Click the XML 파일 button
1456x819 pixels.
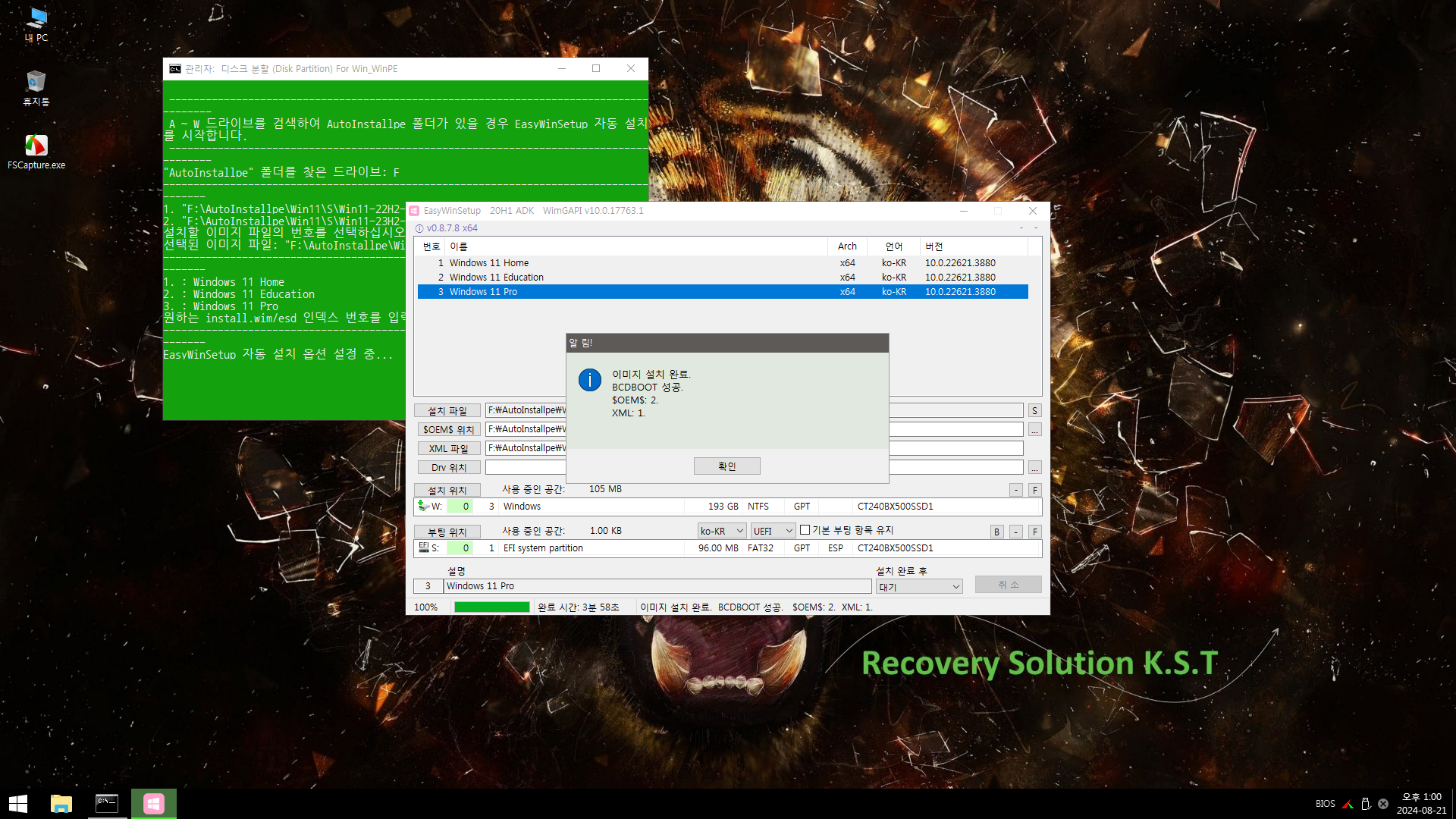click(x=447, y=449)
